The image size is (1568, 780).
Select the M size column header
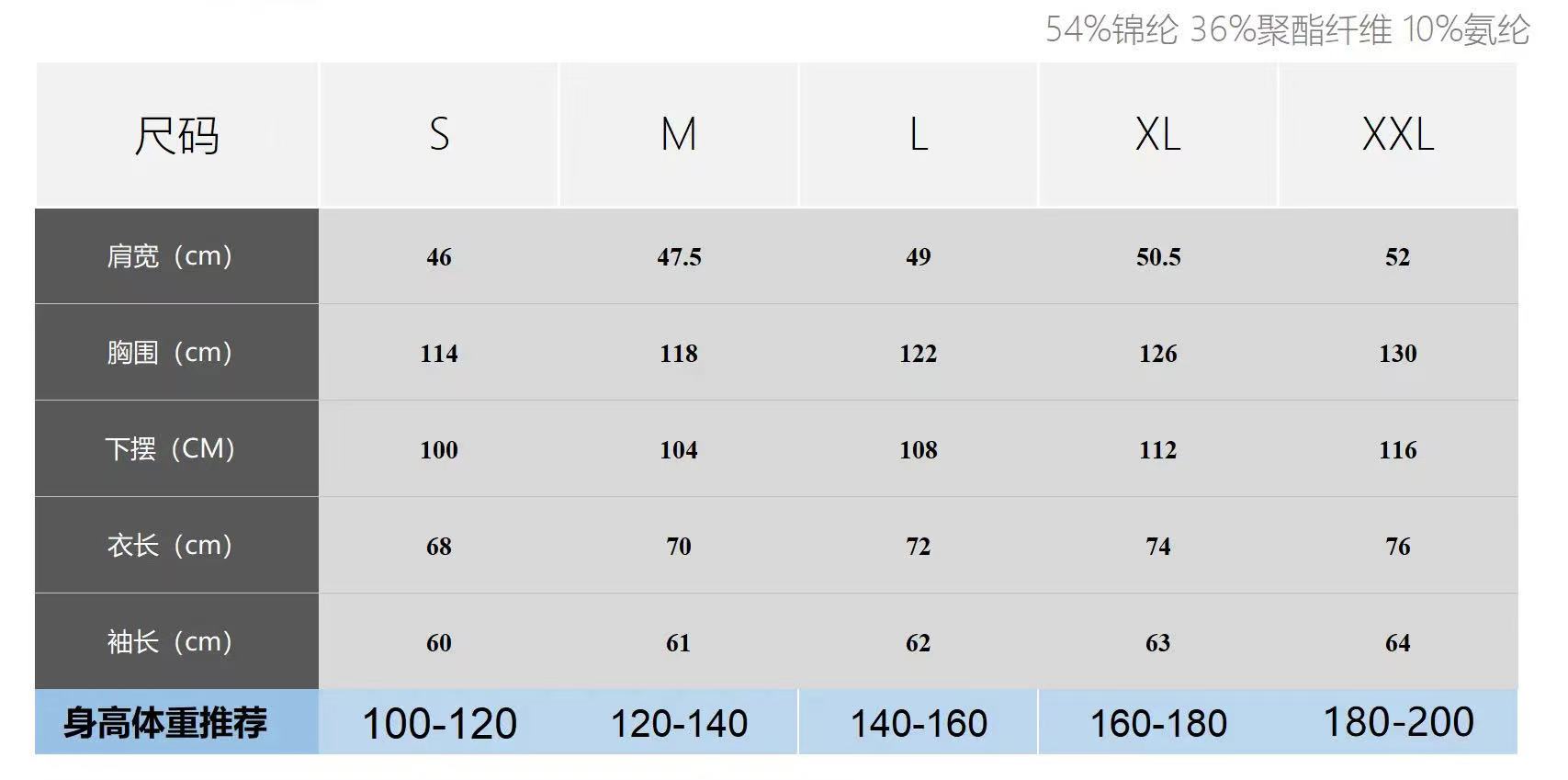tap(679, 135)
